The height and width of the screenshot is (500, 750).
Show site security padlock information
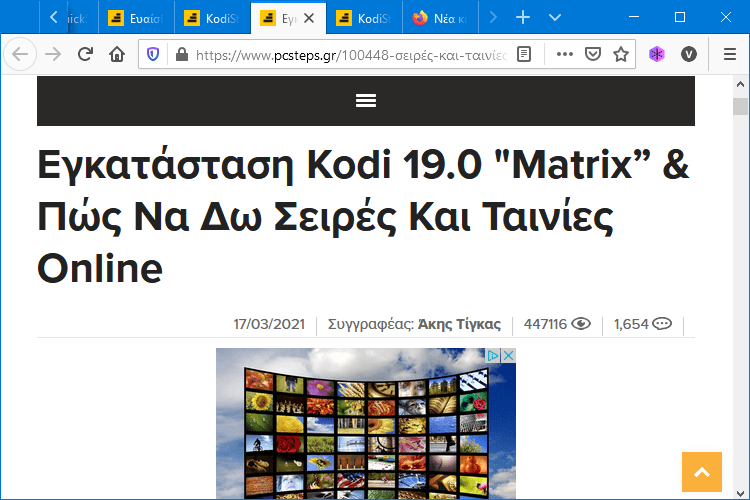(x=182, y=55)
